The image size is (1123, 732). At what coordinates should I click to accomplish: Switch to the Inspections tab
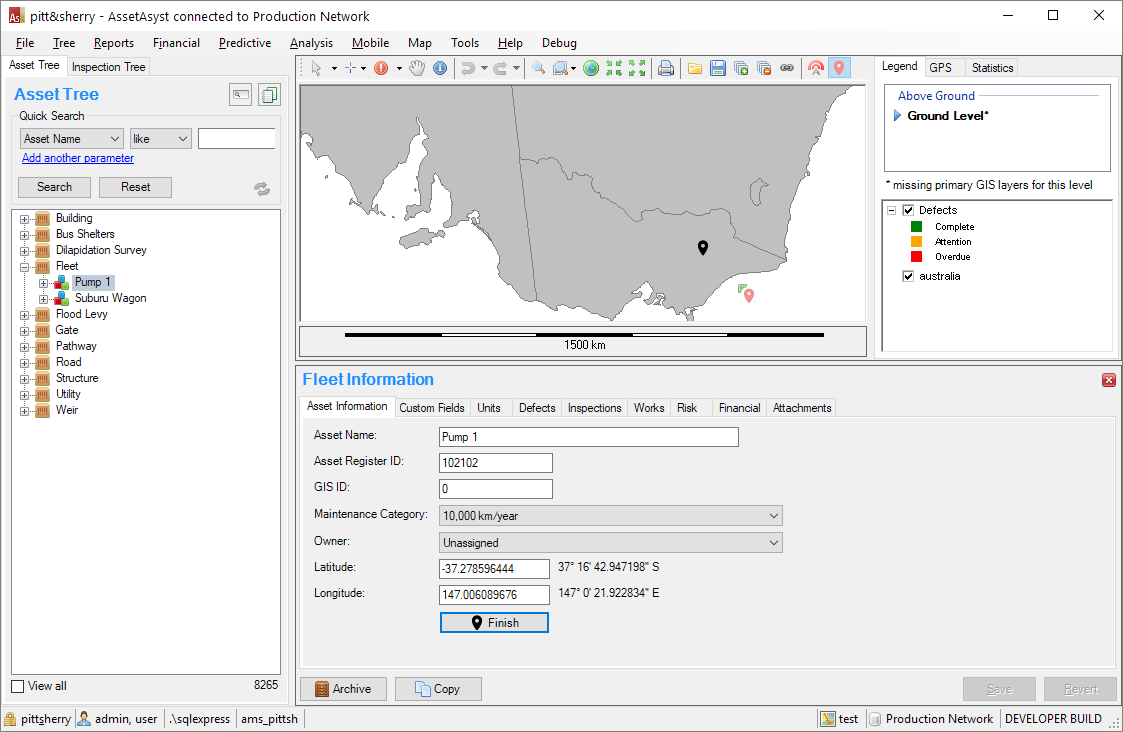point(594,408)
